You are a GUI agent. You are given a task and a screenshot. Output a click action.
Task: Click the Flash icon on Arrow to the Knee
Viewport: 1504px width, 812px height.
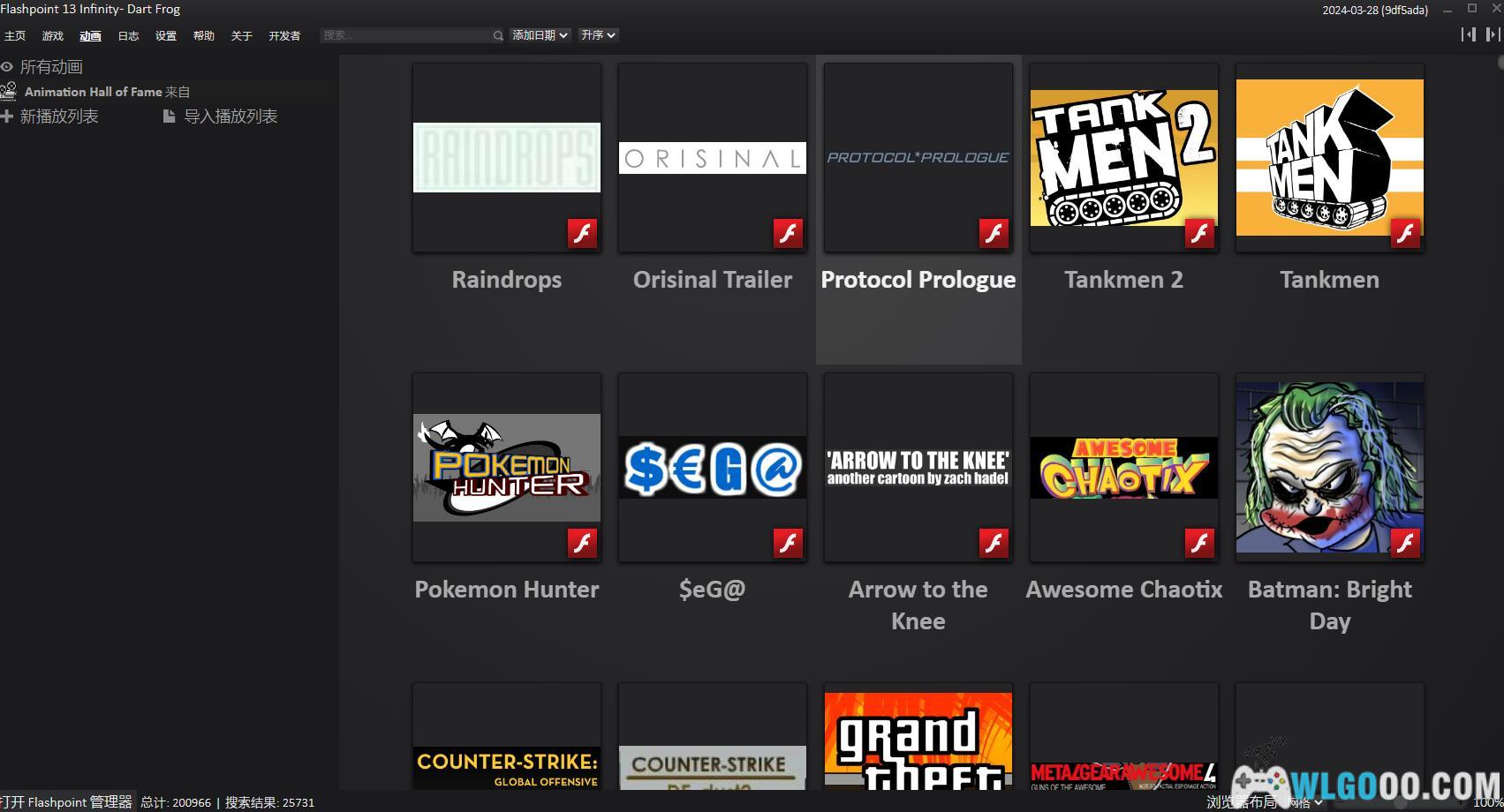pos(994,543)
